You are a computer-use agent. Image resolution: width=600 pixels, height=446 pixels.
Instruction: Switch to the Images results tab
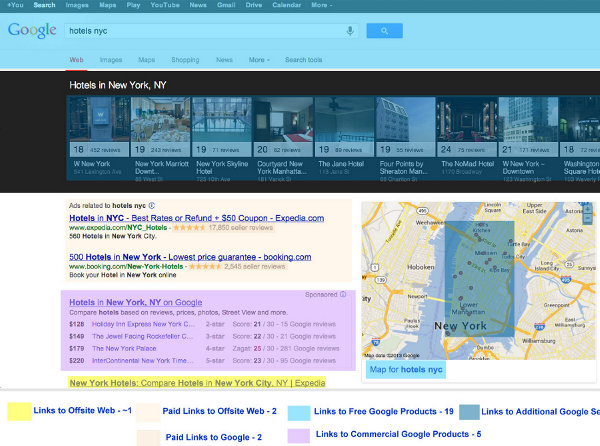pyautogui.click(x=111, y=60)
